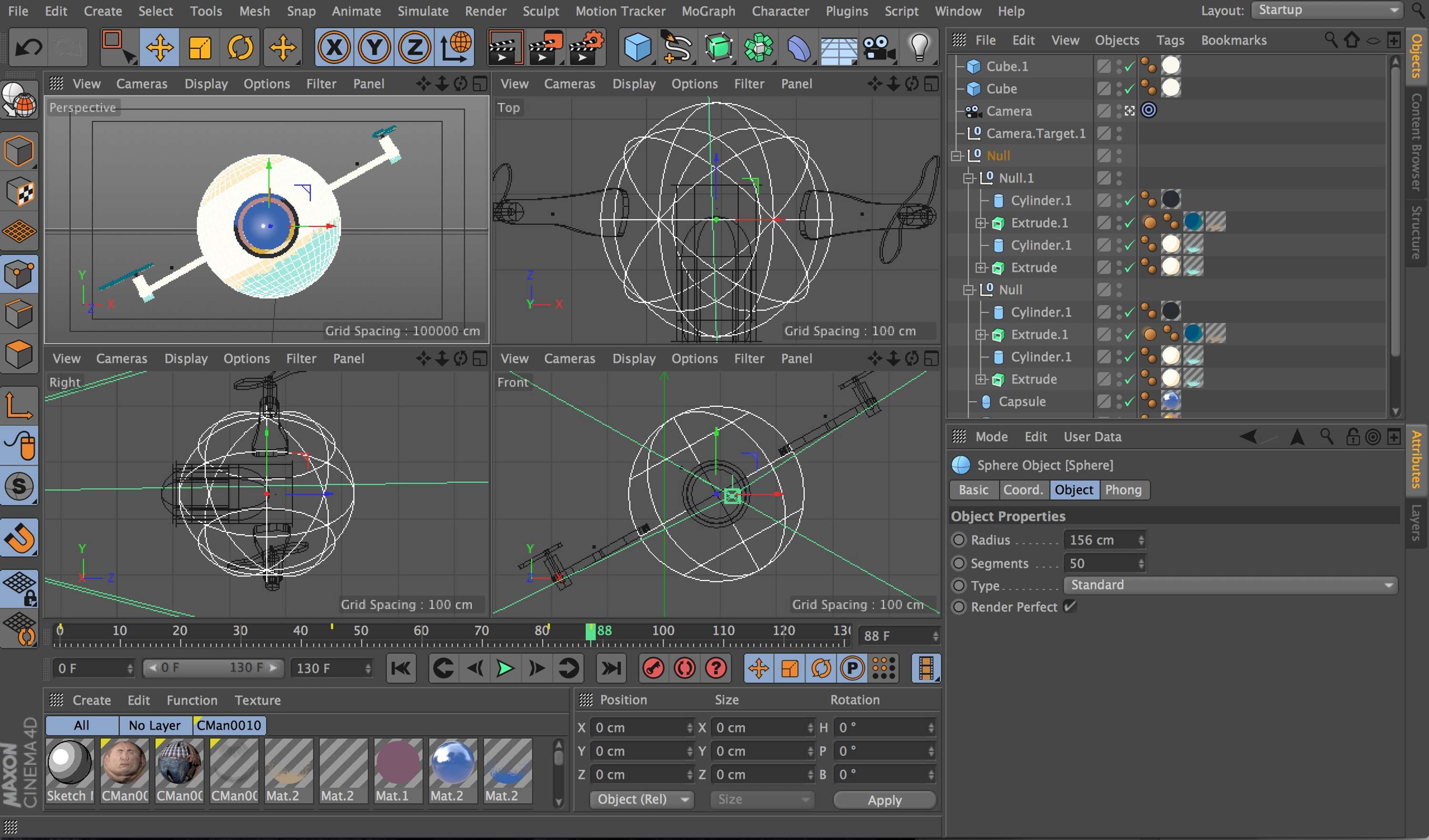Open the Simulate menu

click(423, 11)
